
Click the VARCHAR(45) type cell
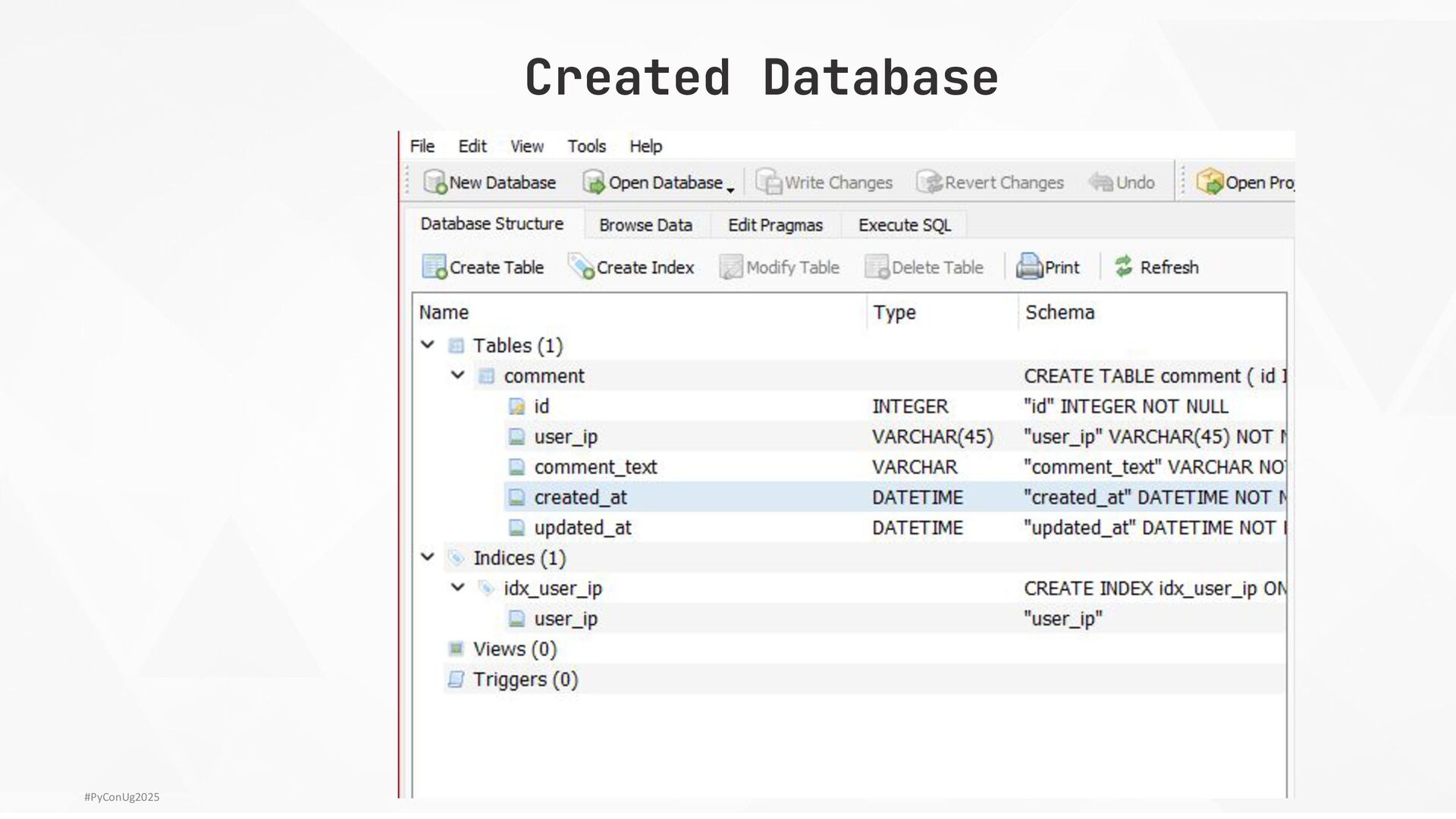click(933, 437)
